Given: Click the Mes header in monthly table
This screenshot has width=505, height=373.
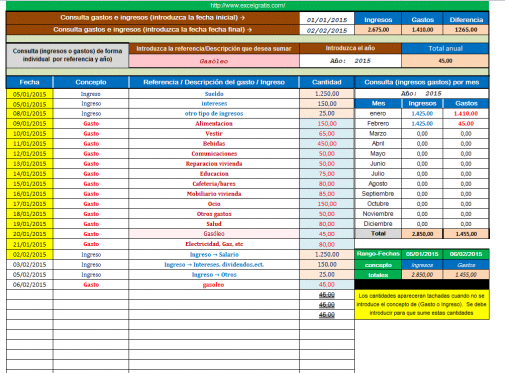Looking at the screenshot, I should click(378, 103).
